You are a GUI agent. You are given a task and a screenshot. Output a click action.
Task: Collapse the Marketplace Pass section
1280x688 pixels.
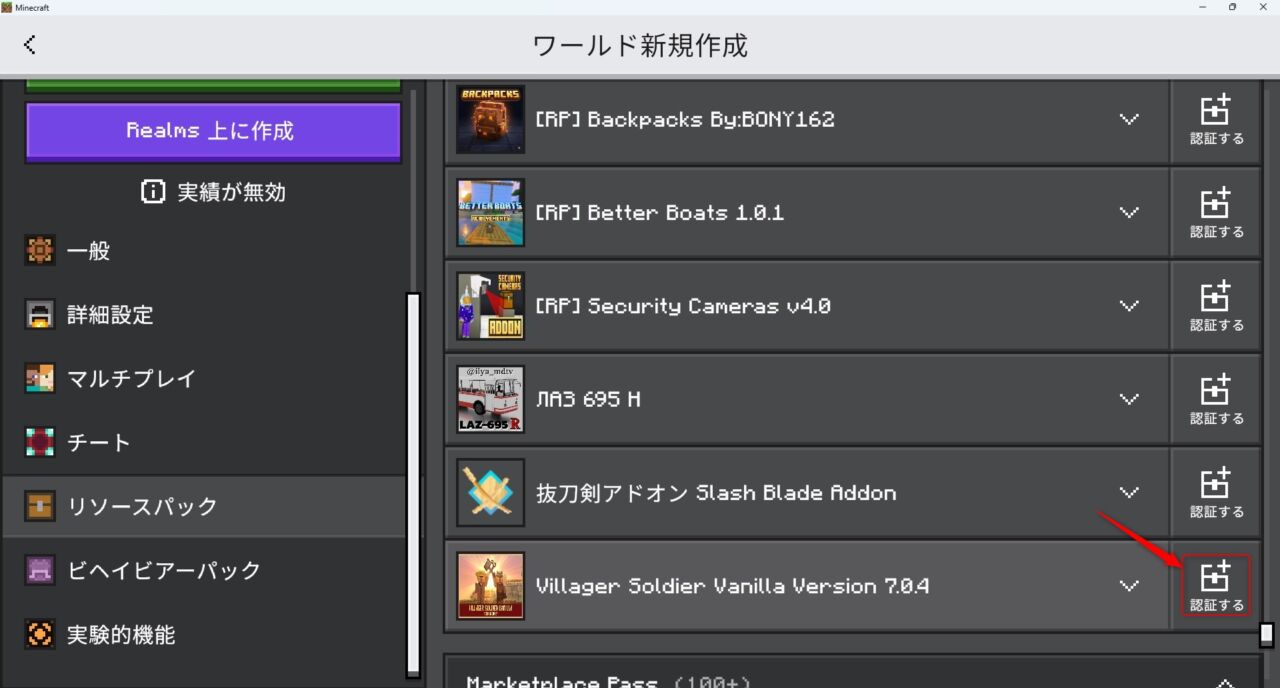coord(1225,683)
